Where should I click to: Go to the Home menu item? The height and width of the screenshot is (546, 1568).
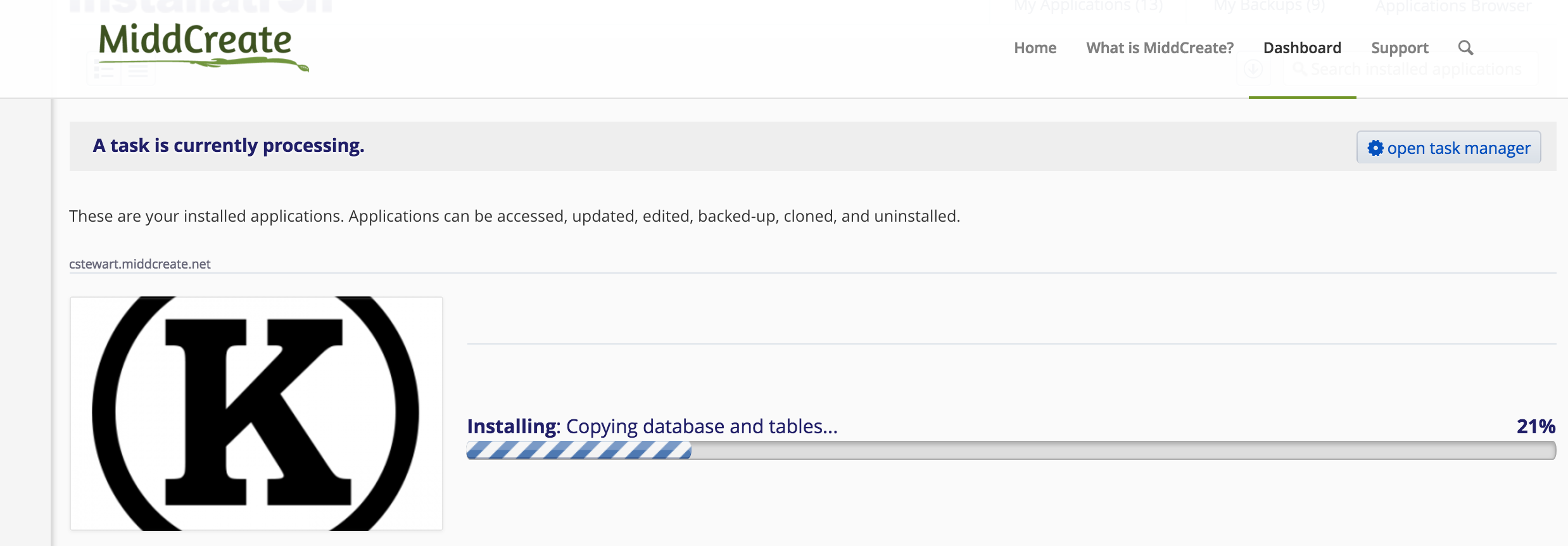coord(1035,48)
